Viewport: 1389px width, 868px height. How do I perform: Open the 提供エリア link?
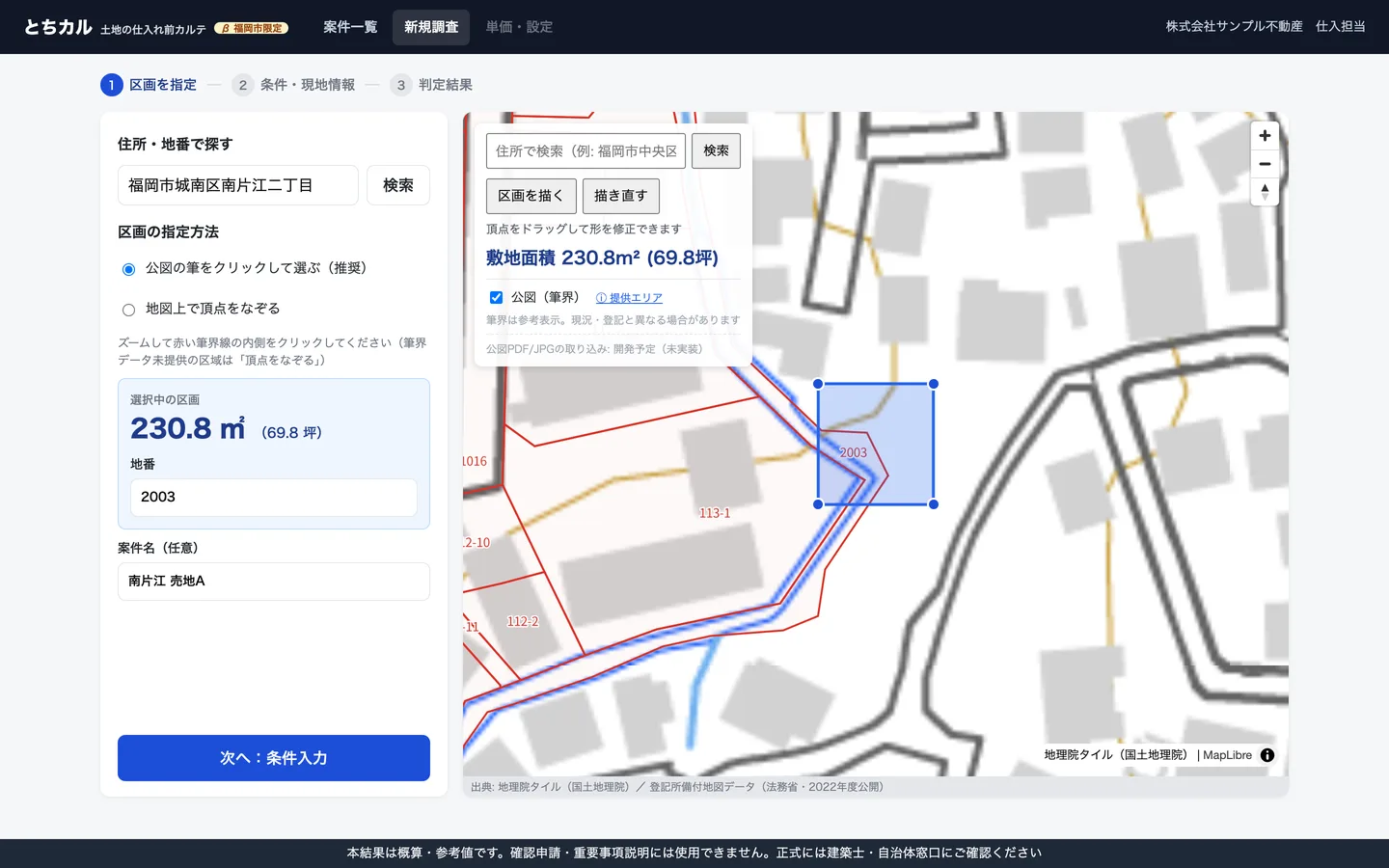tap(629, 298)
